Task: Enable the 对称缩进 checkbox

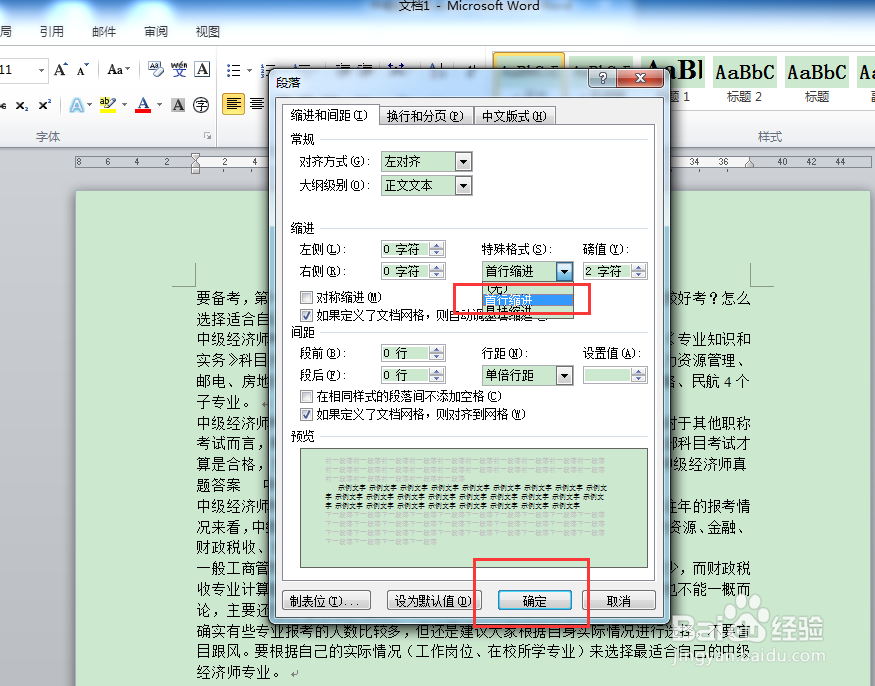Action: point(306,298)
